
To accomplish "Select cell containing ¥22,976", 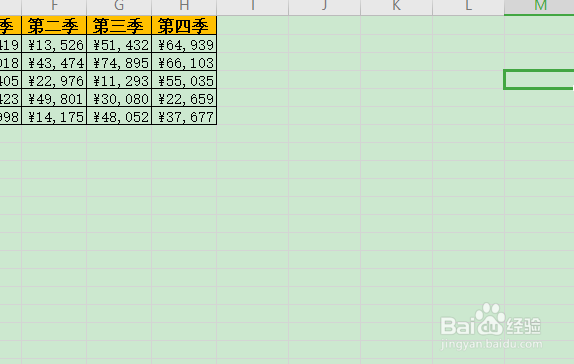I will coord(54,80).
